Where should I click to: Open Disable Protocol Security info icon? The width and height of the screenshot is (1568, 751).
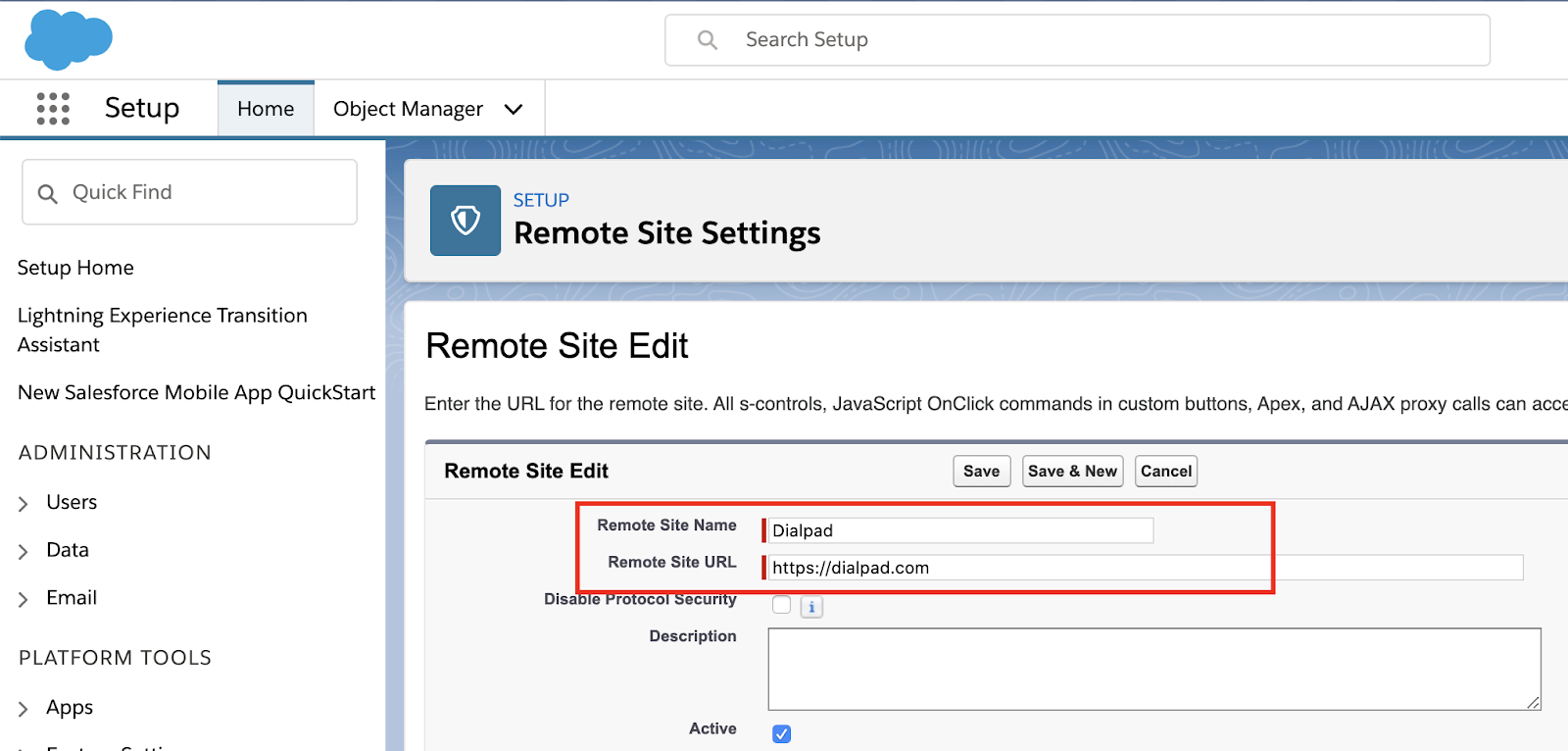pyautogui.click(x=811, y=607)
